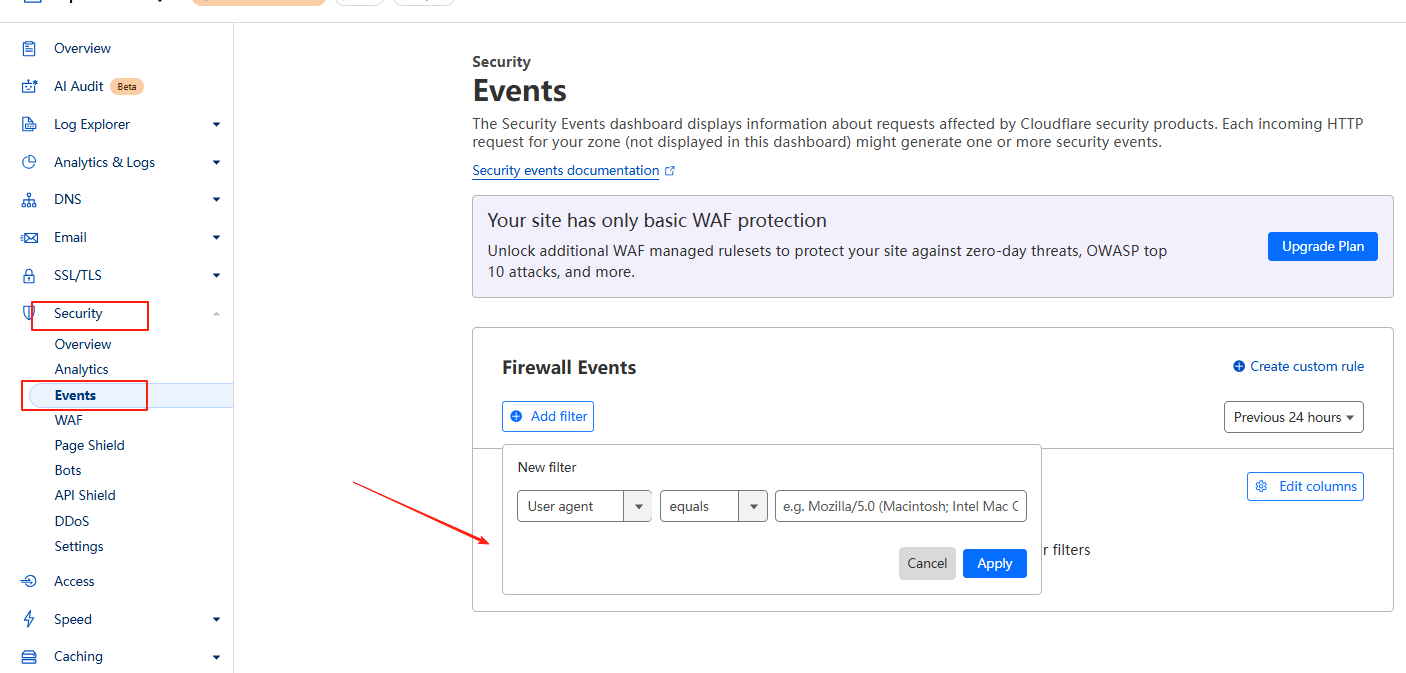Expand the Caching section
The height and width of the screenshot is (673, 1406).
pos(216,656)
